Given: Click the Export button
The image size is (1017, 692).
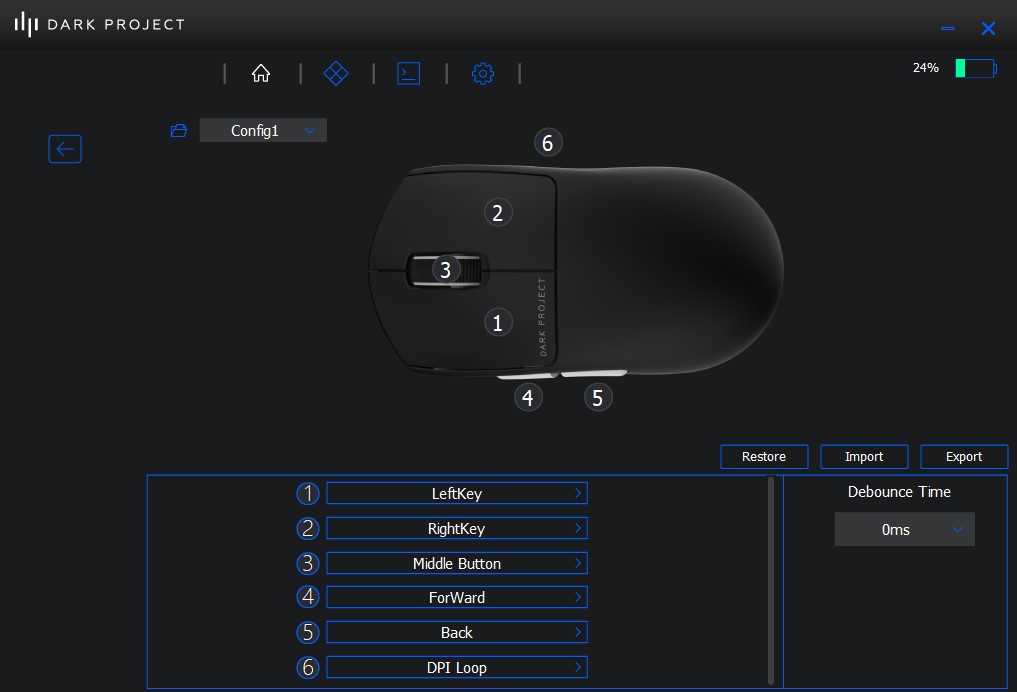Looking at the screenshot, I should [x=964, y=457].
